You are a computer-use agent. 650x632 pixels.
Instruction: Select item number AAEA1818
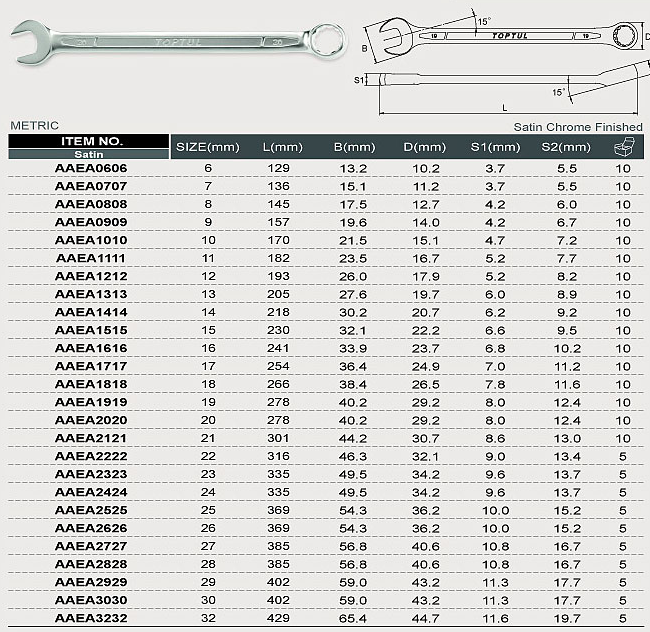point(91,384)
